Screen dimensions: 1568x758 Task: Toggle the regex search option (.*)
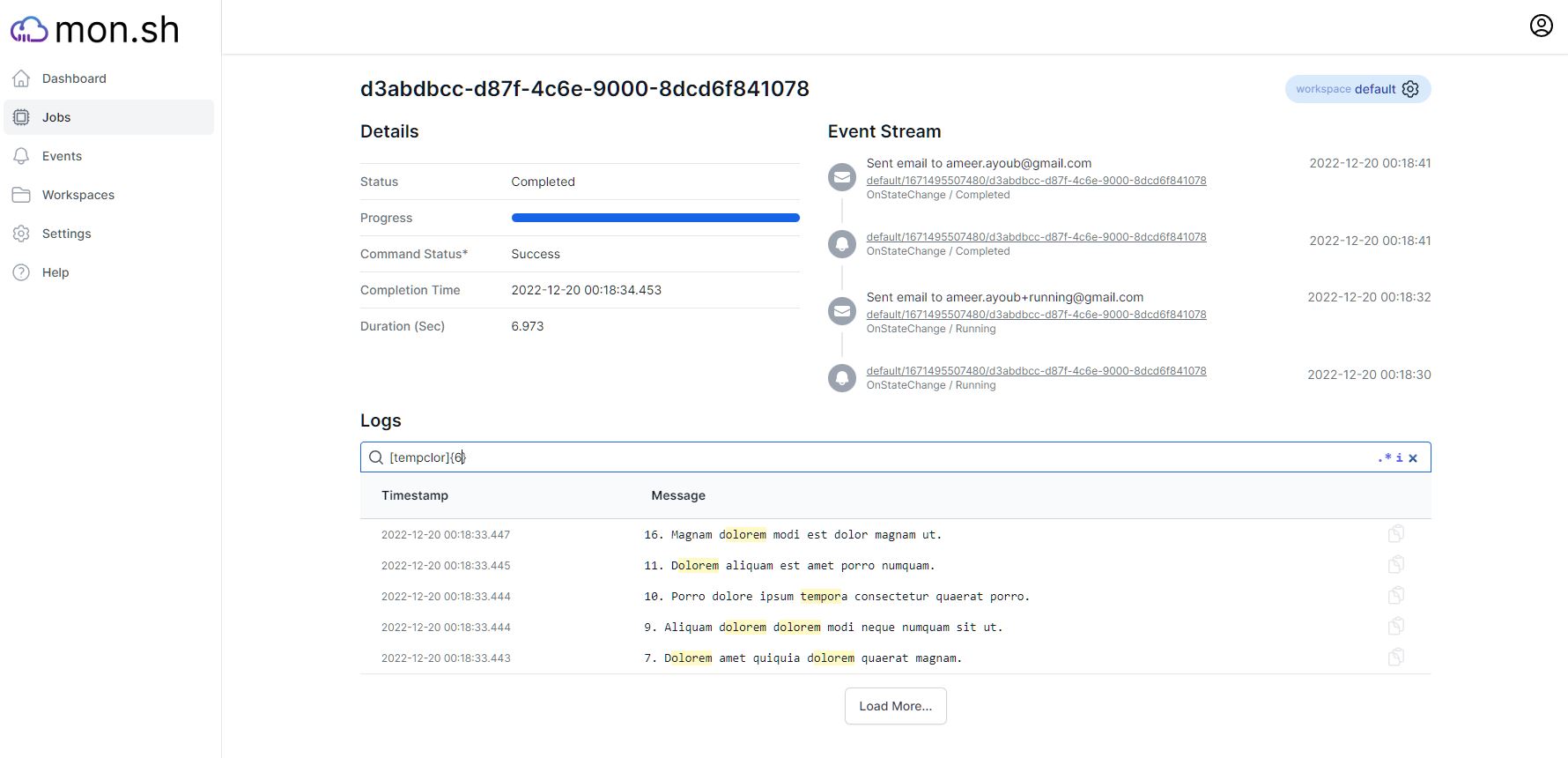tap(1384, 457)
